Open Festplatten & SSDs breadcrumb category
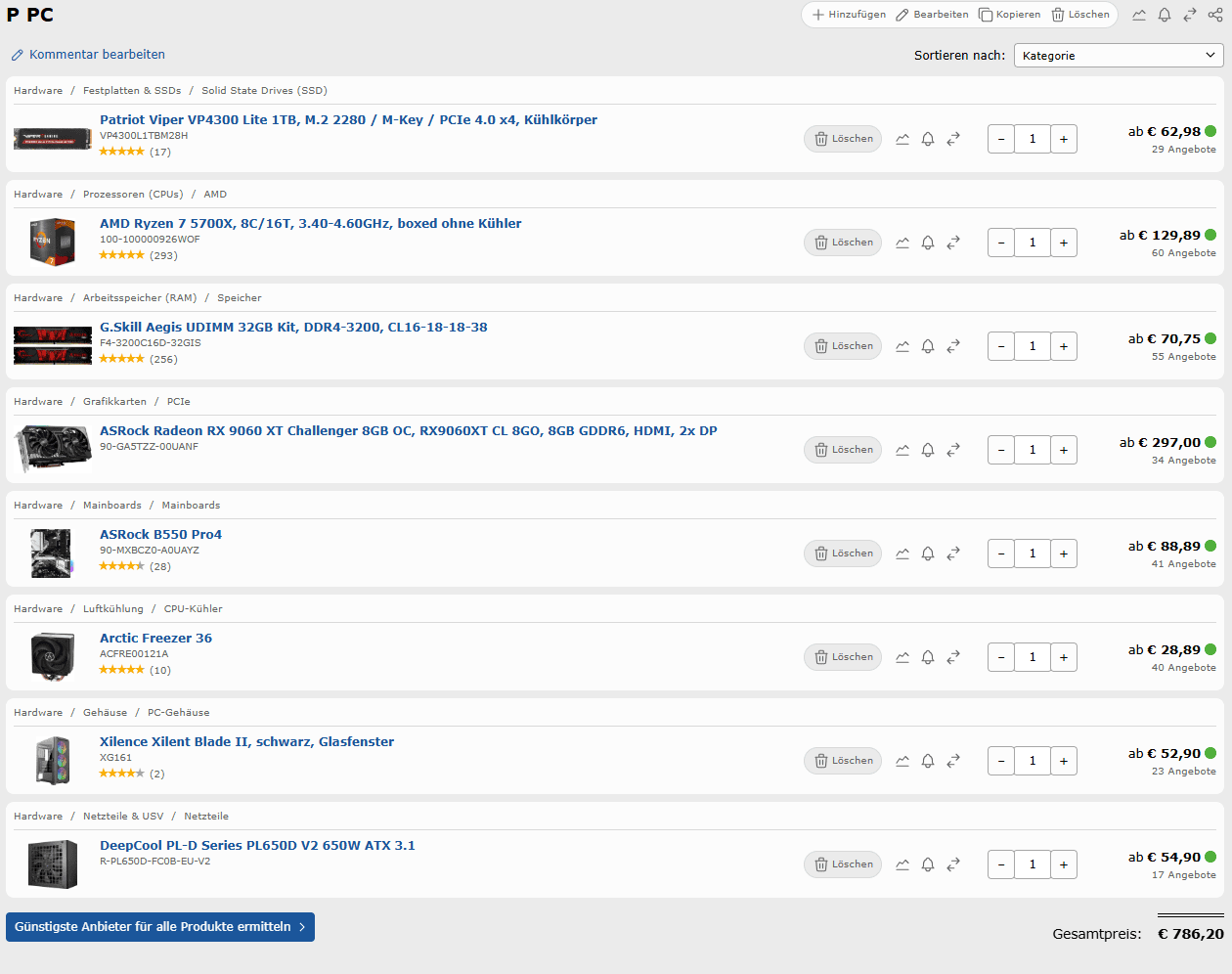Screen dimensions: 1232x974 point(132,91)
